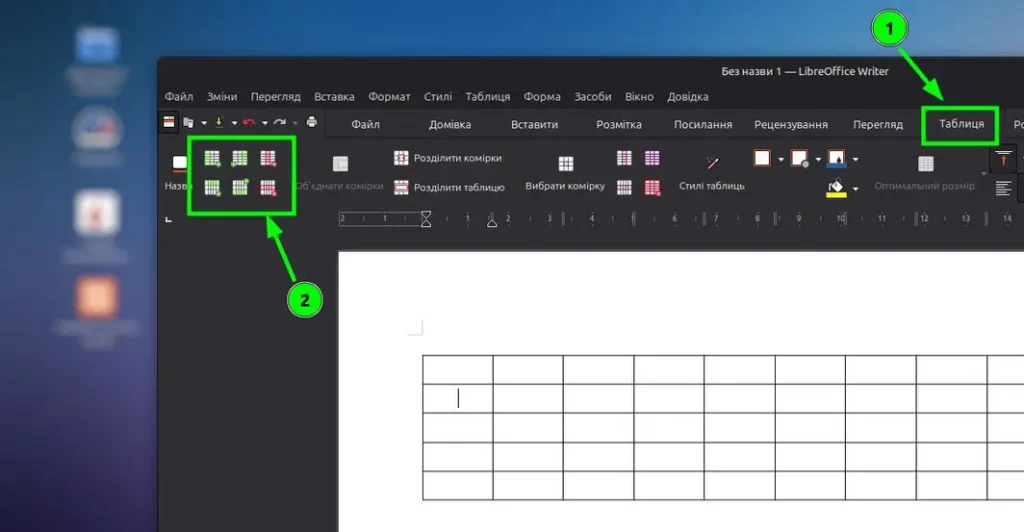The height and width of the screenshot is (532, 1024).
Task: Switch to the Посилання ribbon tab
Action: 703,124
